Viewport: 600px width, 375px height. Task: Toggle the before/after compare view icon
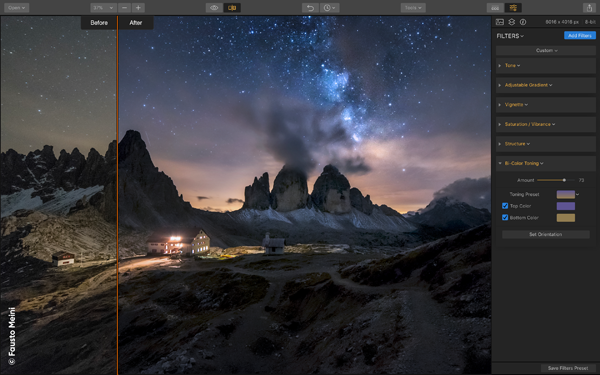click(232, 8)
